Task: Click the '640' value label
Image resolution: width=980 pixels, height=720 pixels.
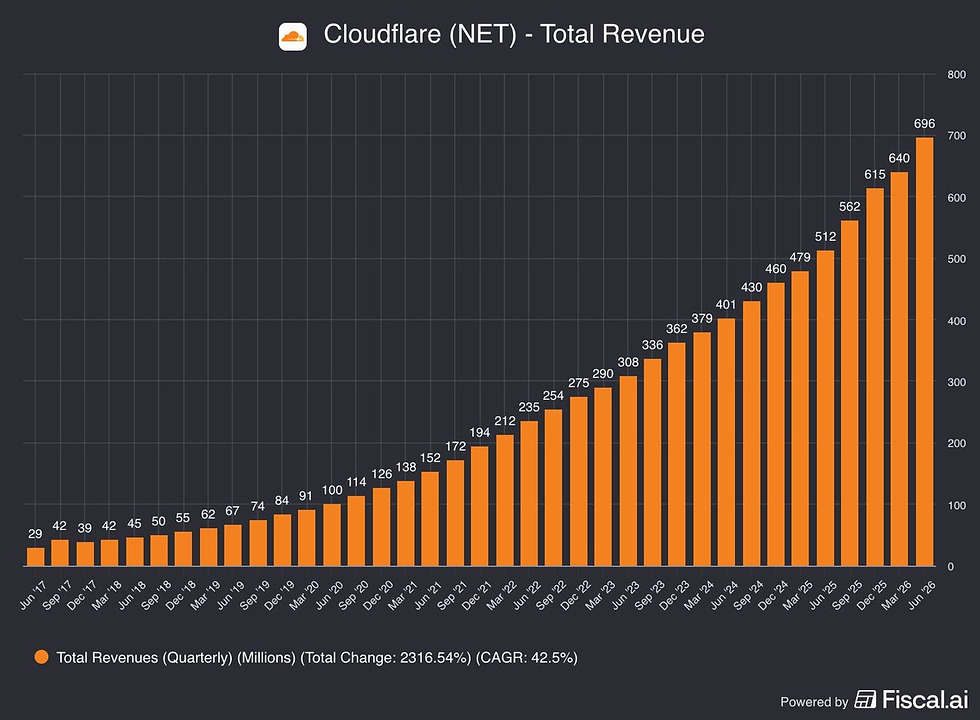Action: (x=899, y=158)
